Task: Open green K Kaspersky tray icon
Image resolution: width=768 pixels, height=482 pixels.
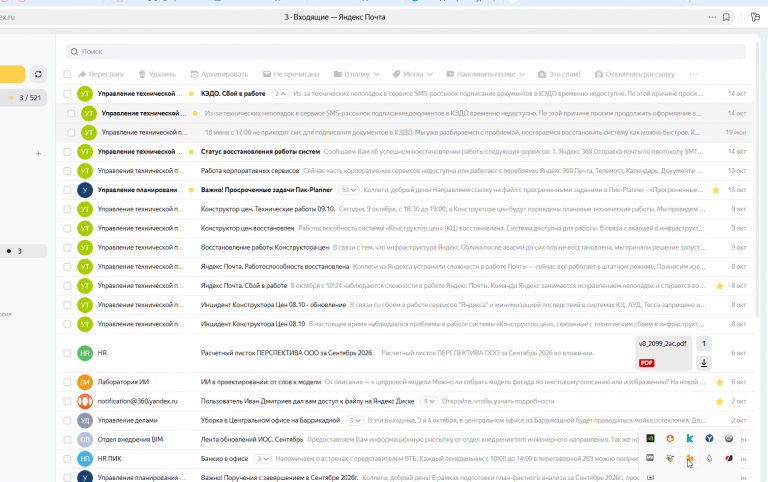Action: 690,438
